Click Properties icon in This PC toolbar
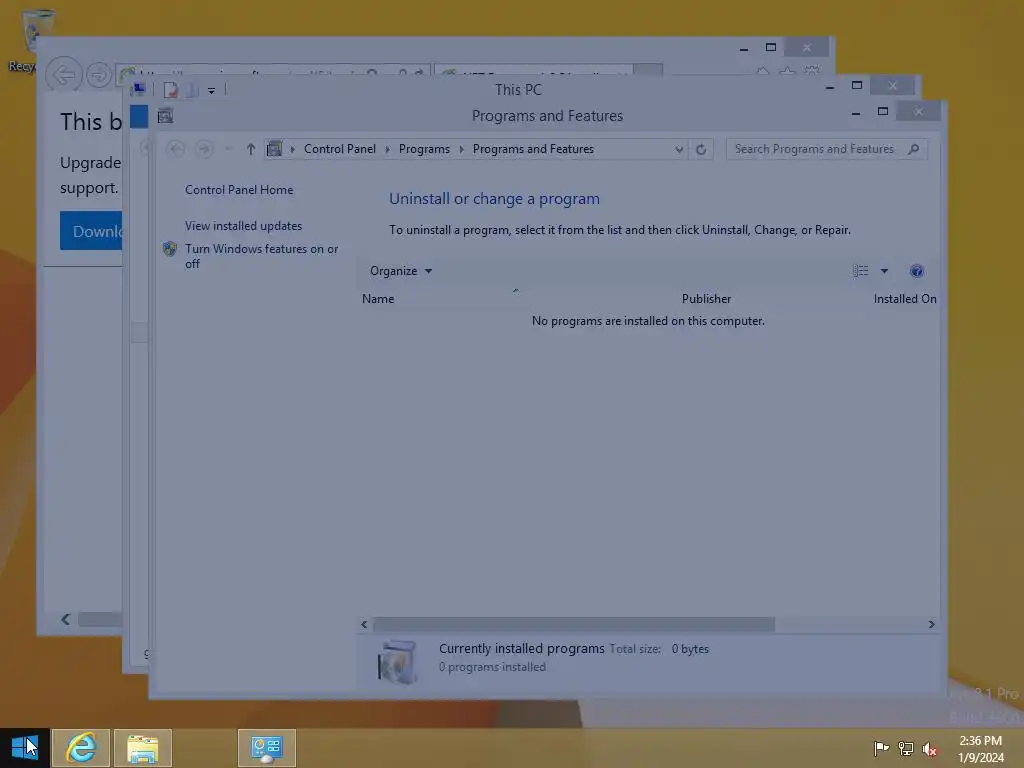The width and height of the screenshot is (1024, 768). [170, 90]
